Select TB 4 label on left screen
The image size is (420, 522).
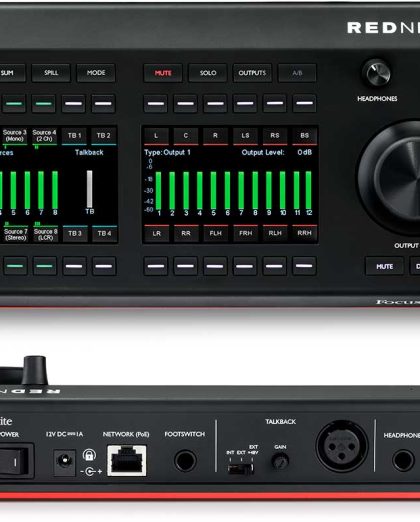pos(104,233)
